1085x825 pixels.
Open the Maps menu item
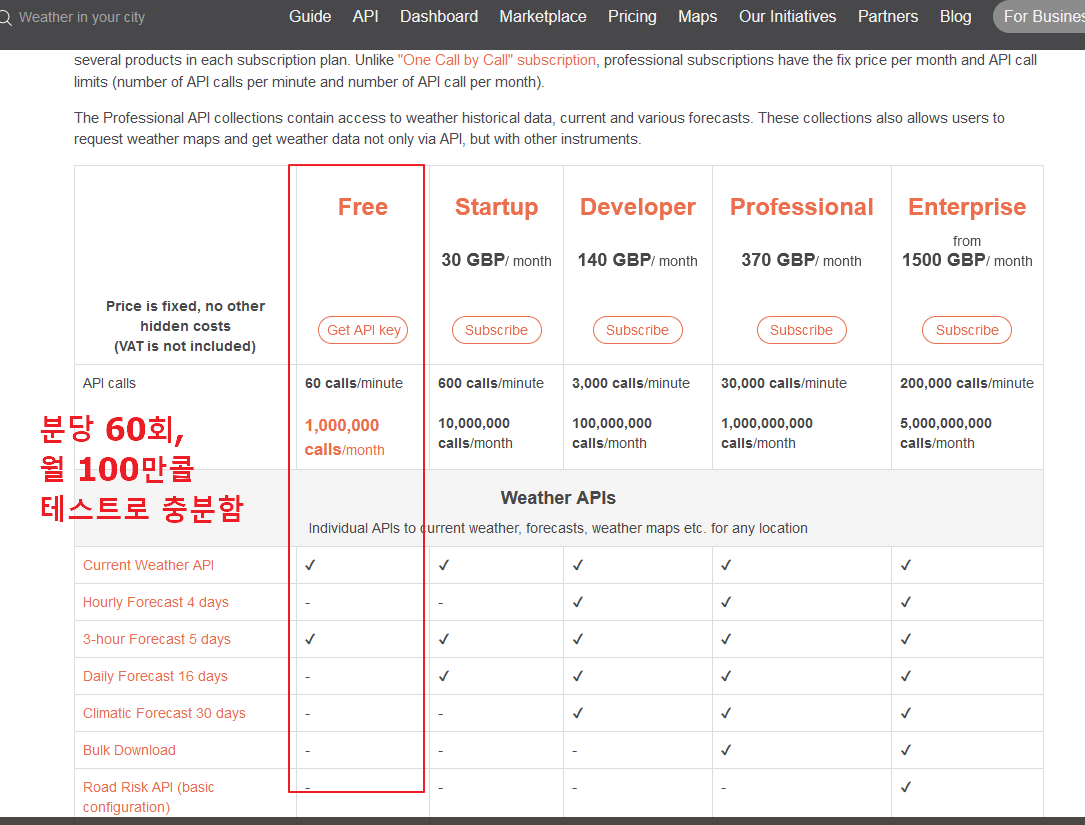point(698,17)
